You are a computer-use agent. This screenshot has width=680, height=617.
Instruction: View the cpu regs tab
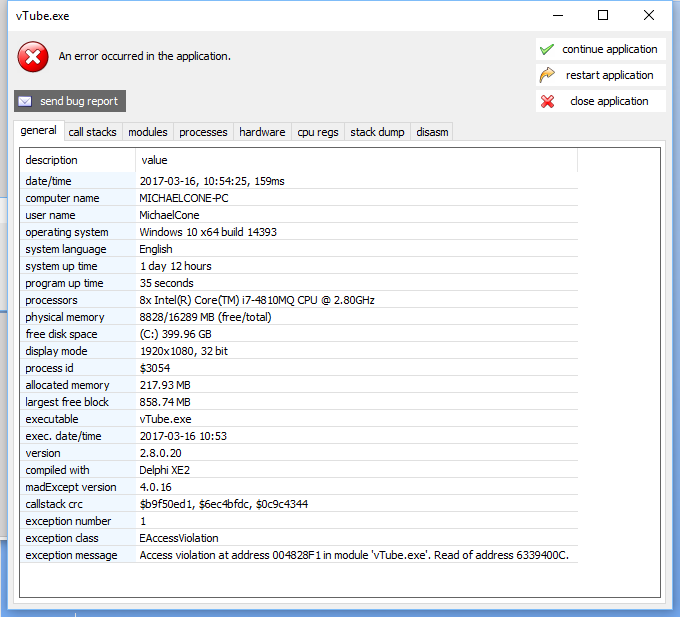point(318,132)
